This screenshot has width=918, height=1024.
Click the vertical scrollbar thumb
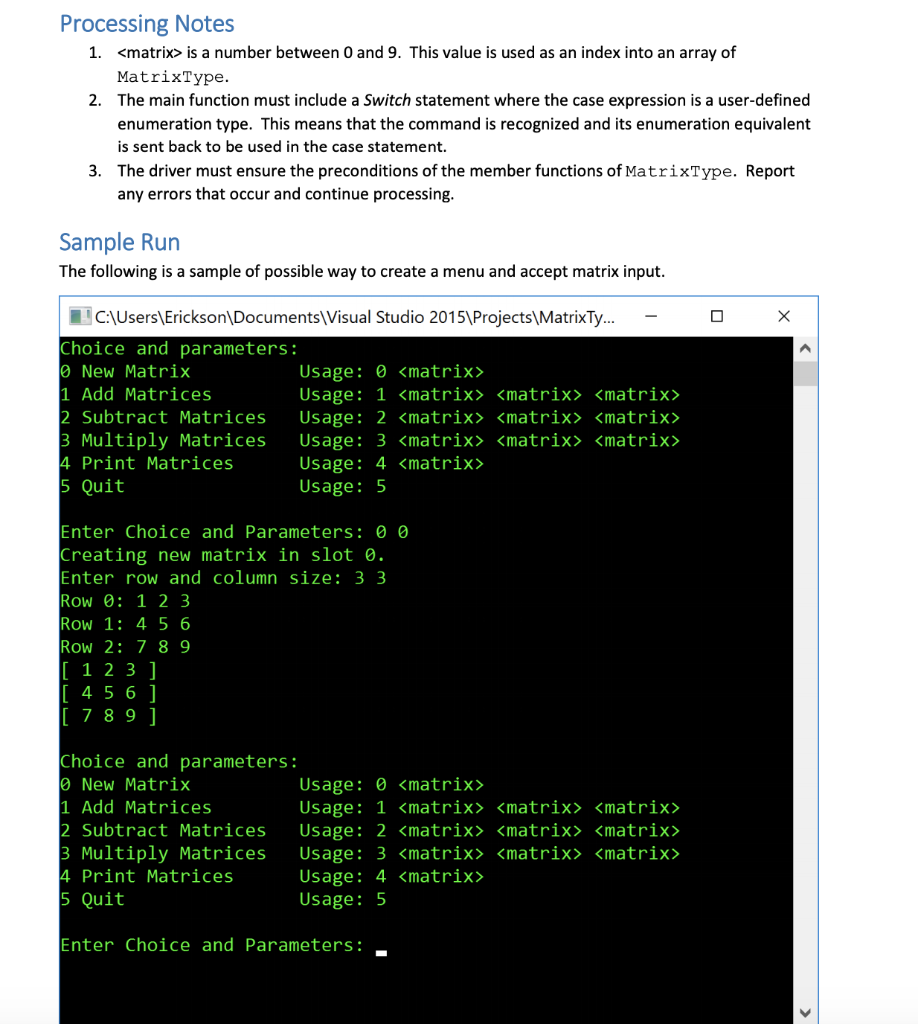[805, 374]
